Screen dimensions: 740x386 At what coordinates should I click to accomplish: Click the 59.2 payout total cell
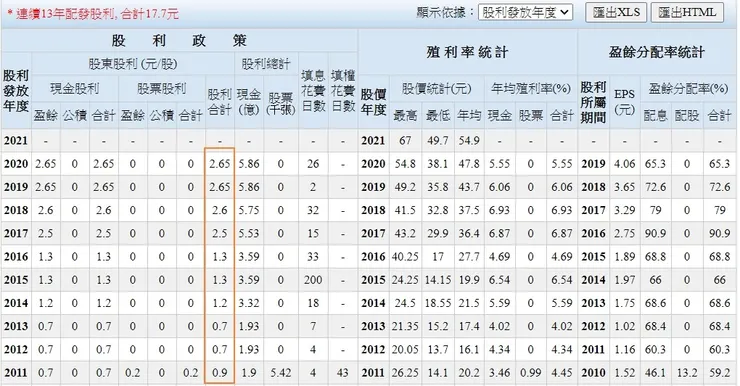click(719, 373)
